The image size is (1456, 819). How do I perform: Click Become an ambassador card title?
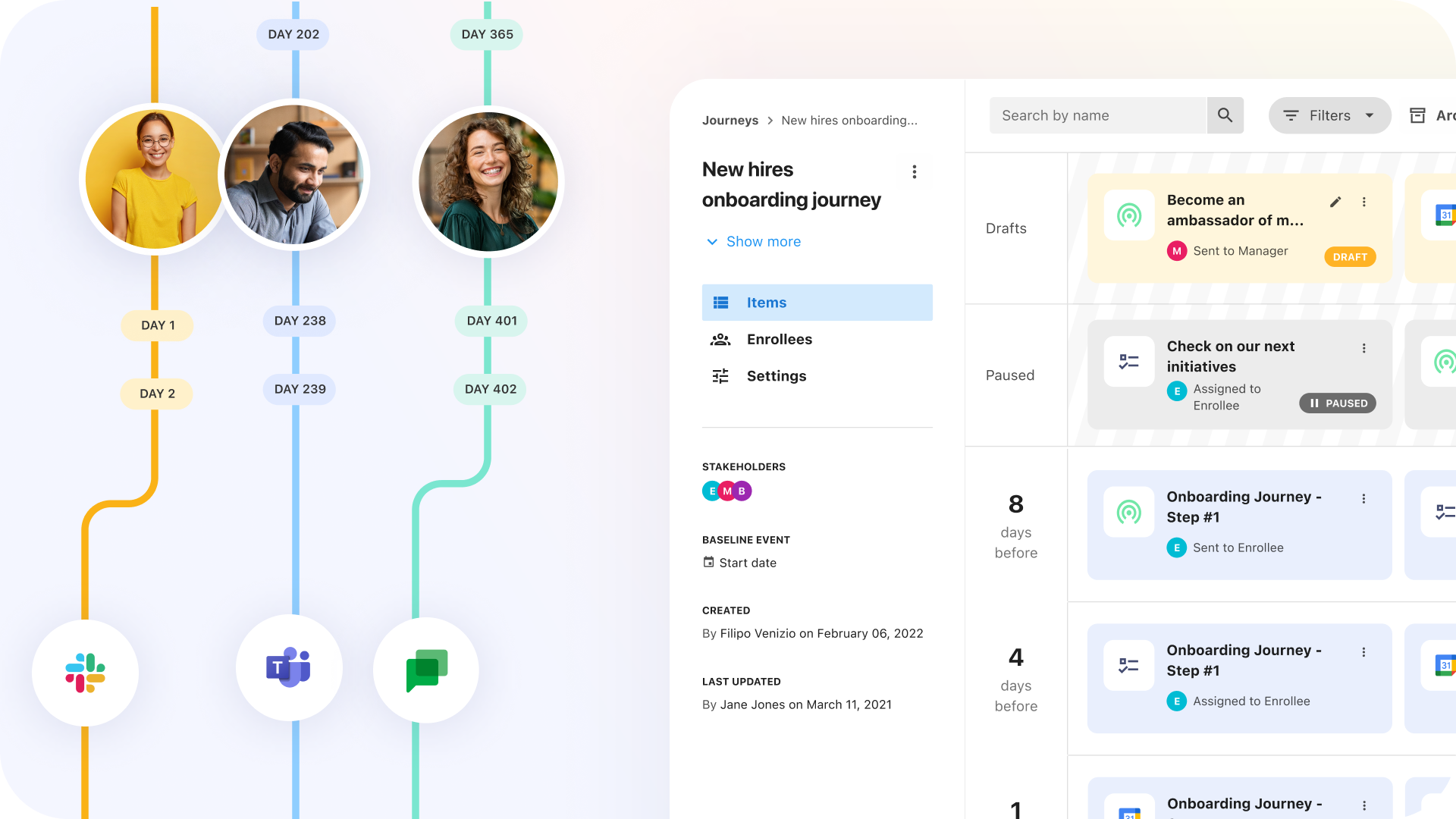pos(1235,210)
